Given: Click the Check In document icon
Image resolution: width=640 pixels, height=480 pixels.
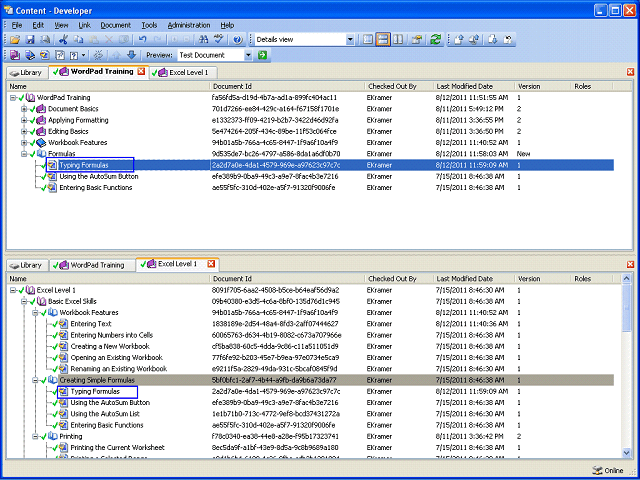Looking at the screenshot, I should coord(459,40).
